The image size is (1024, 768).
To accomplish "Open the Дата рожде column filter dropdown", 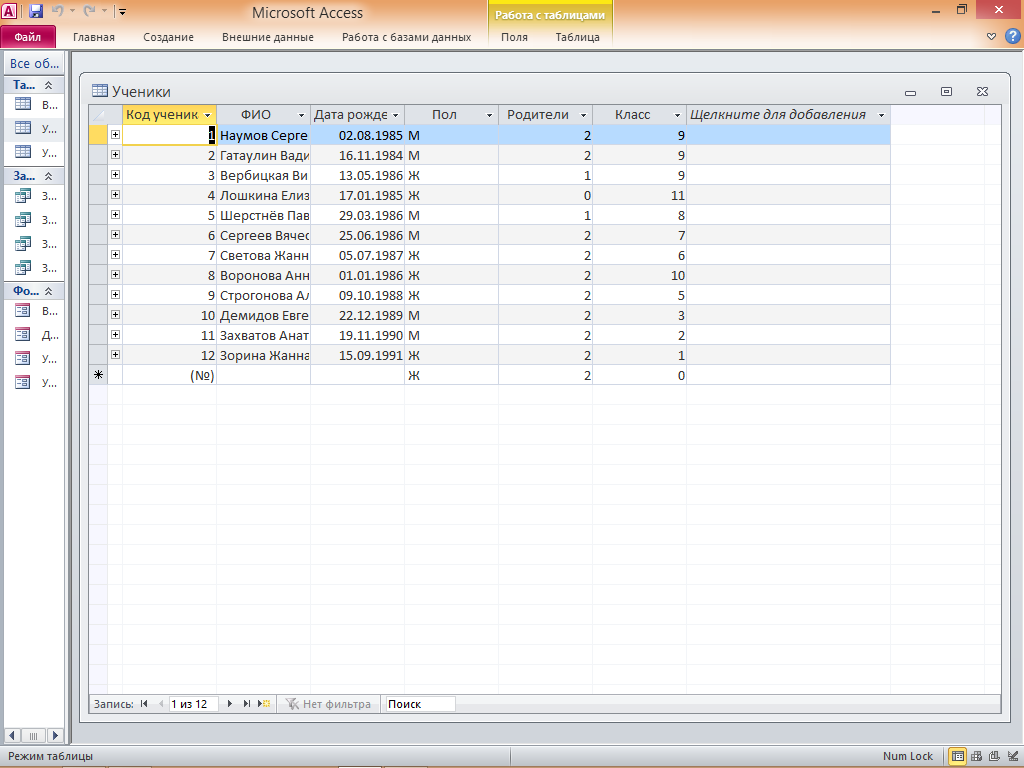I will 396,115.
